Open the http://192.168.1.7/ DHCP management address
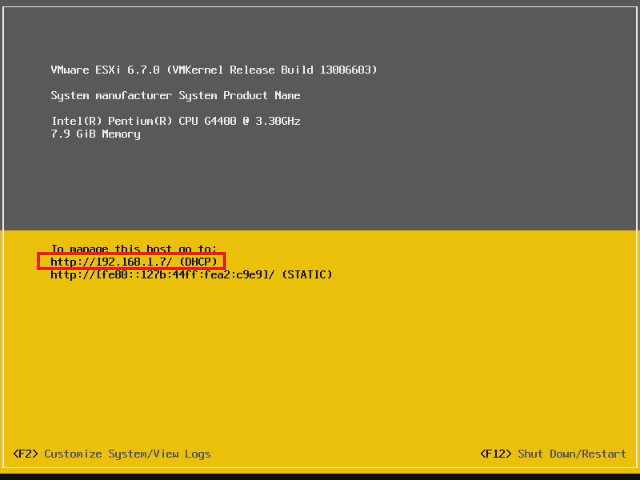 coord(134,262)
